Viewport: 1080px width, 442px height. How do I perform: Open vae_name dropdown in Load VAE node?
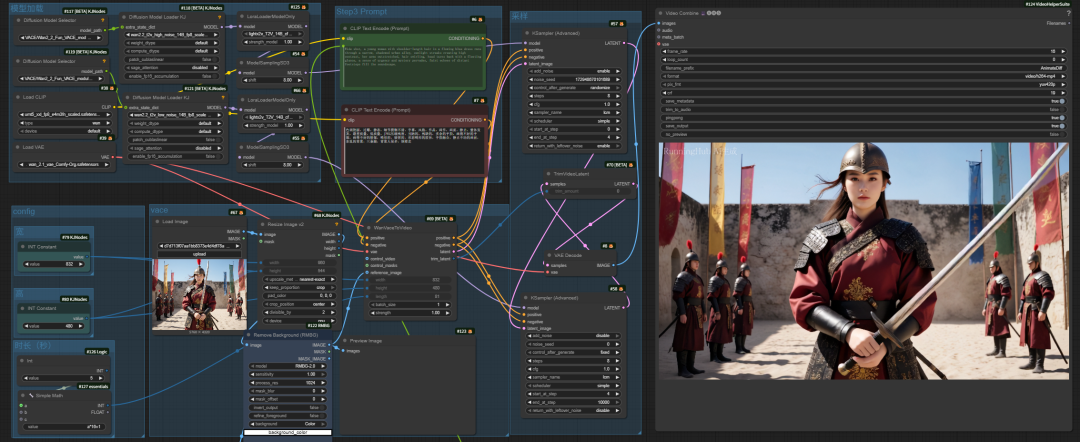click(63, 165)
